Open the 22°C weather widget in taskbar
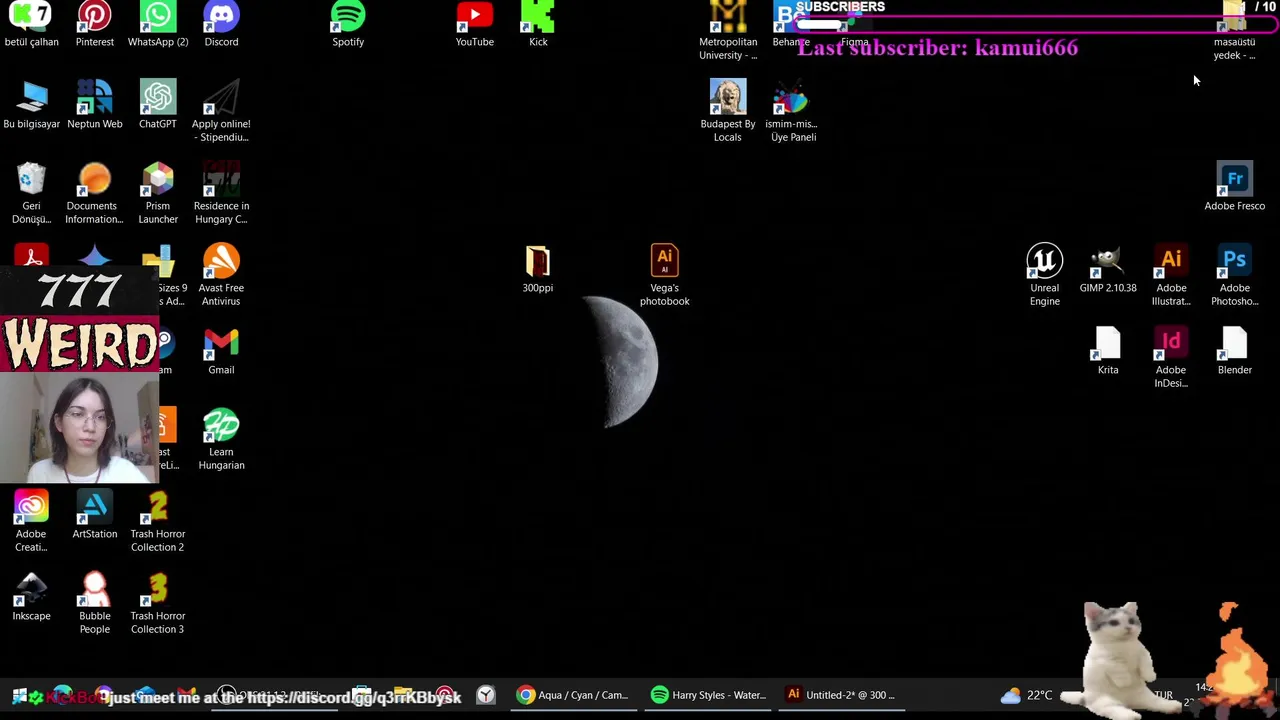This screenshot has width=1280, height=720. tap(1026, 695)
